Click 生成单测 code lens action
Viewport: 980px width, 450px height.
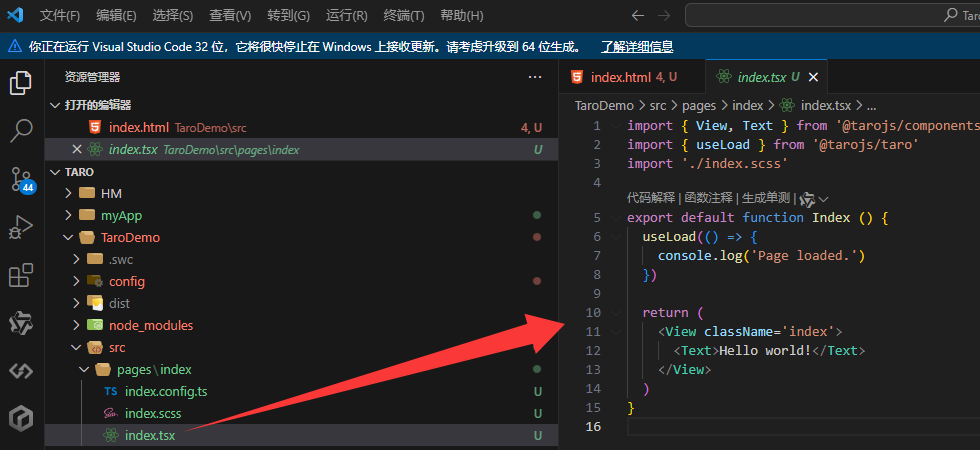[x=766, y=198]
